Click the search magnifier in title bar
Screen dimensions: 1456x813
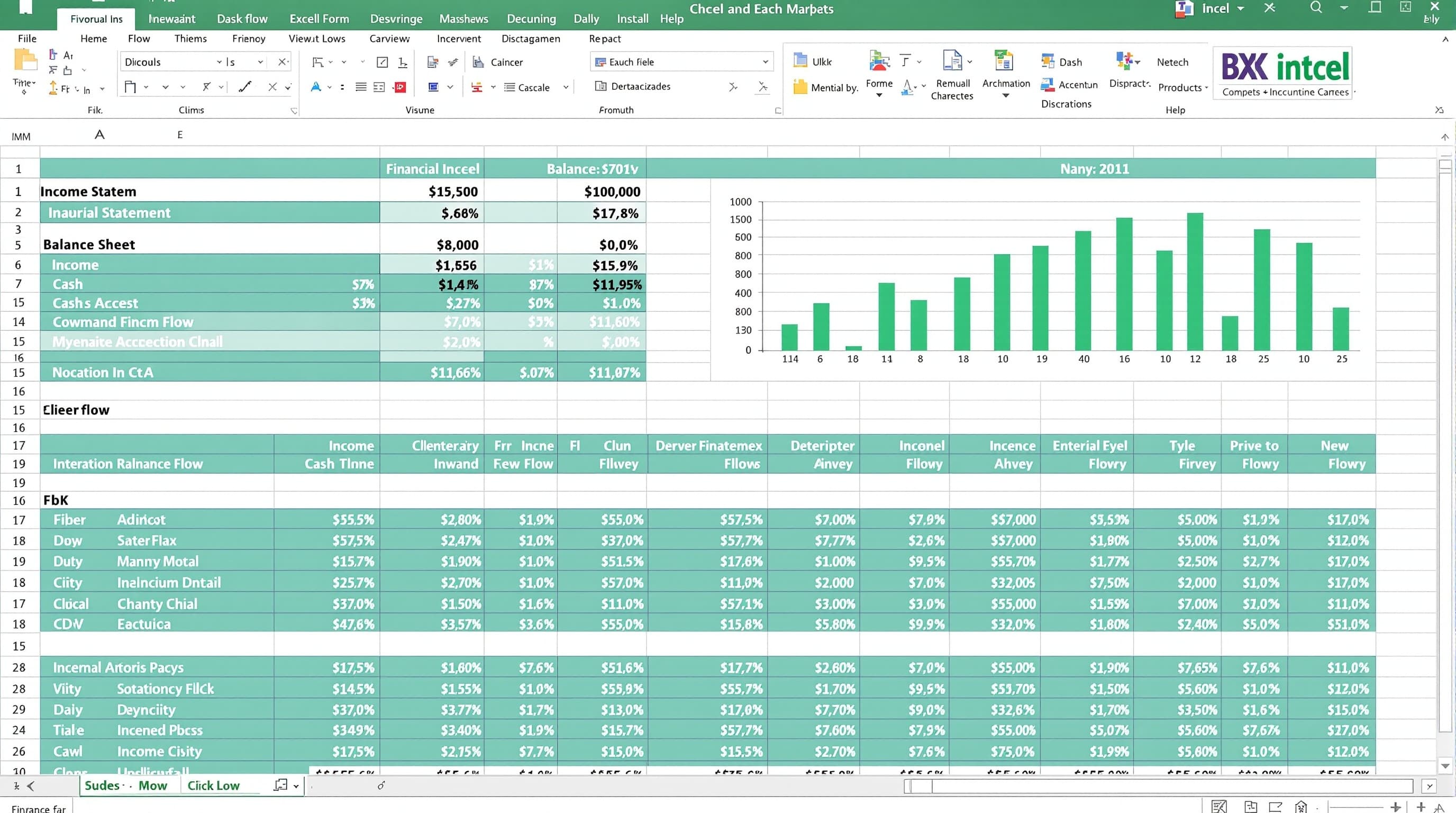[1316, 7]
